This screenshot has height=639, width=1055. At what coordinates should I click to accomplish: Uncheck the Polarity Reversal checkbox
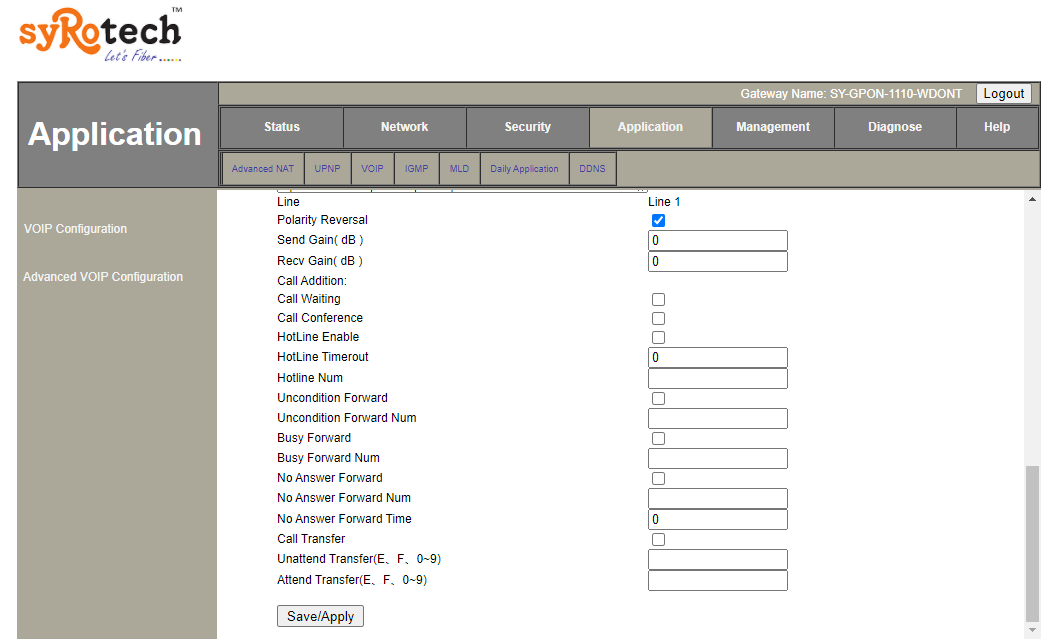[658, 221]
